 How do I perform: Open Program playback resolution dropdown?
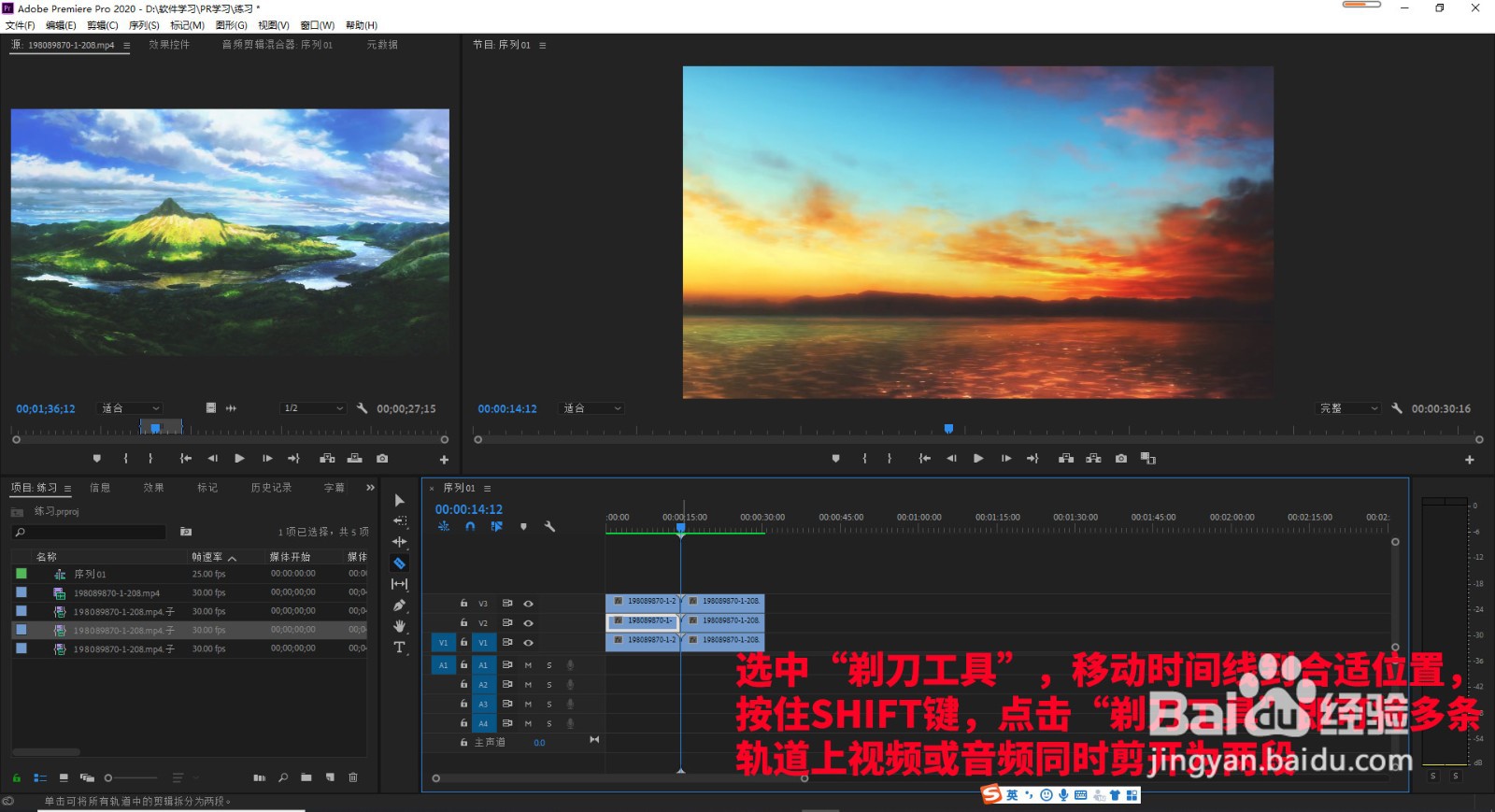point(1348,408)
